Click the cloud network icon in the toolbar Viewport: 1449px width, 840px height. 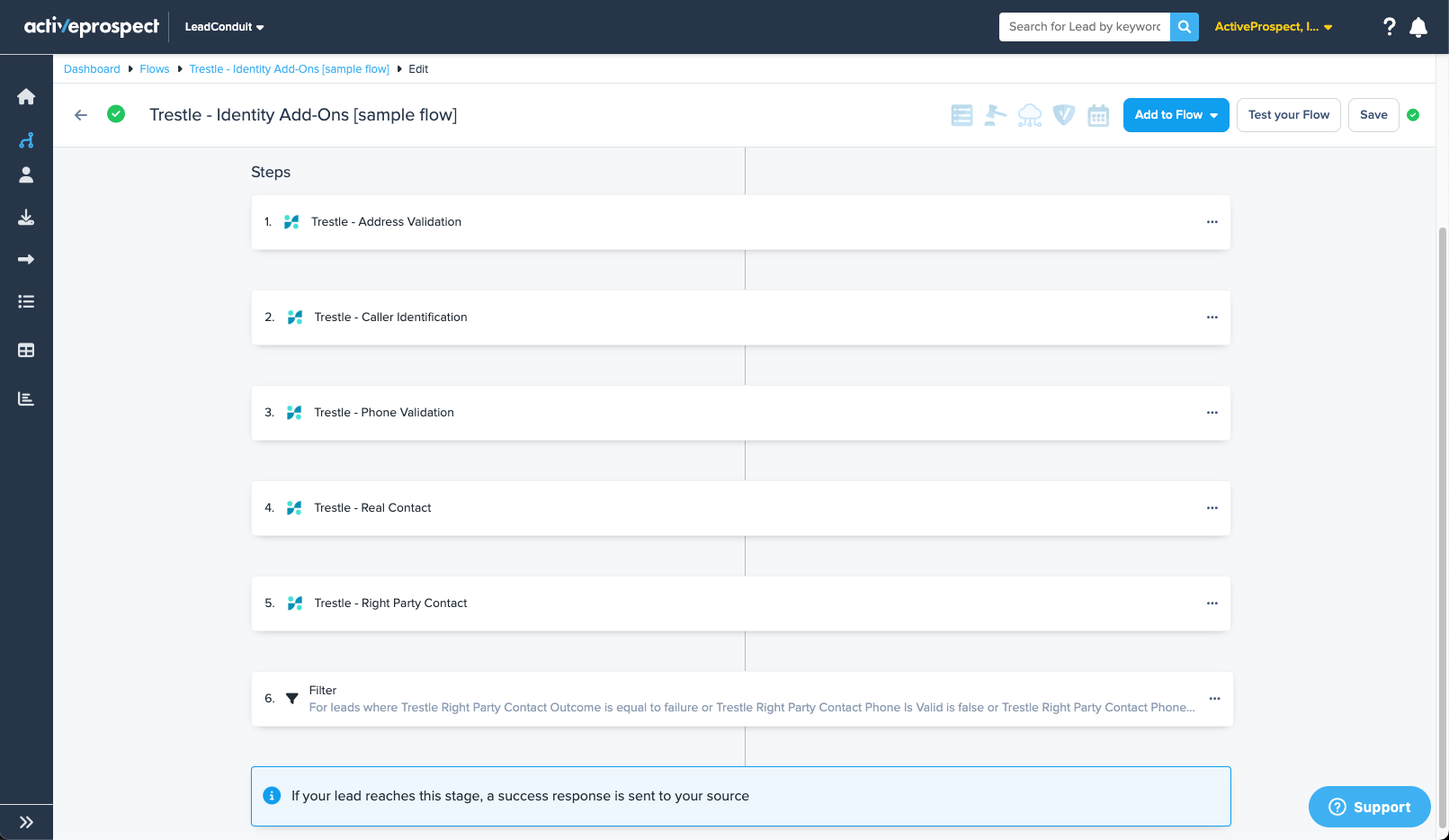point(1030,115)
